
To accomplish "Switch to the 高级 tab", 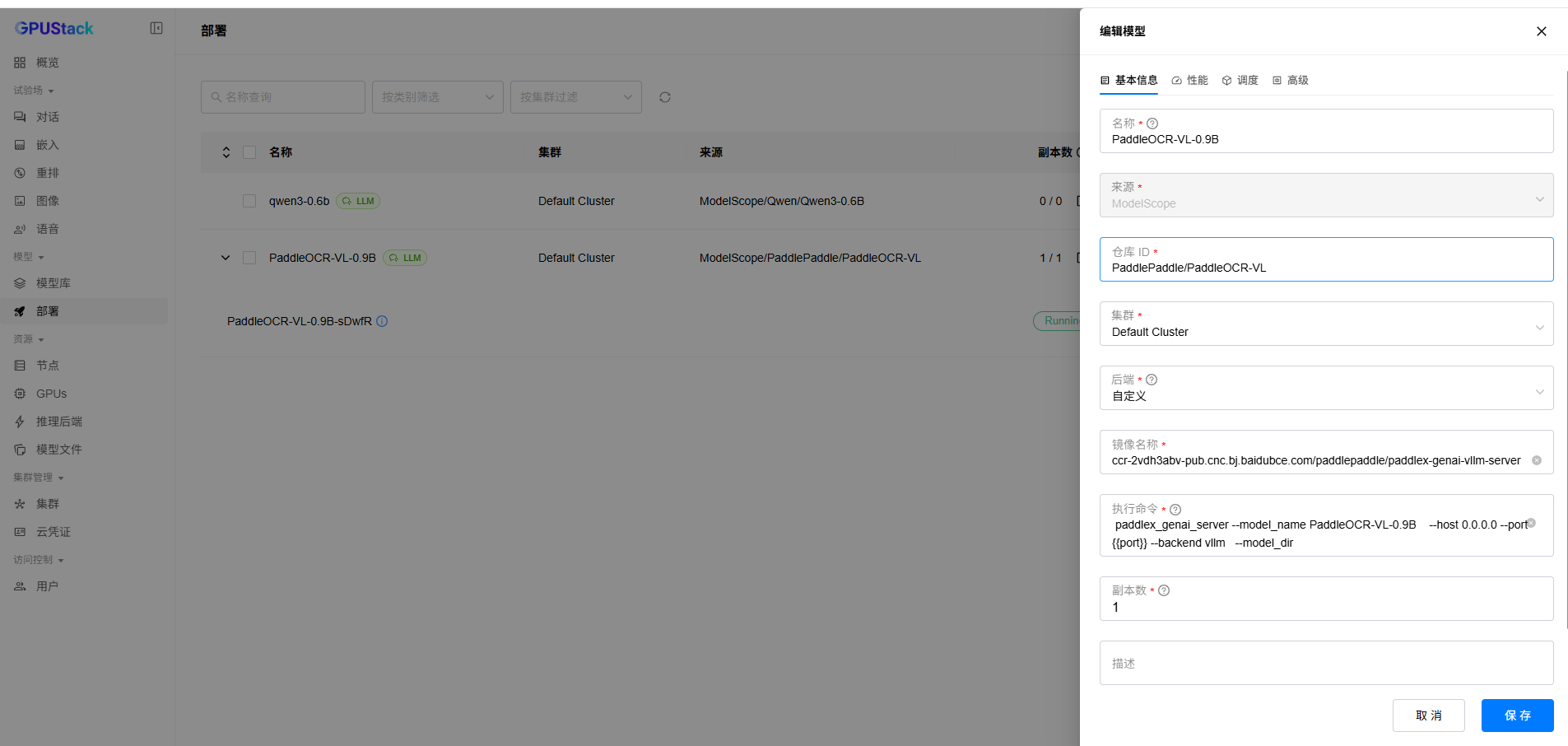I will click(x=1291, y=80).
